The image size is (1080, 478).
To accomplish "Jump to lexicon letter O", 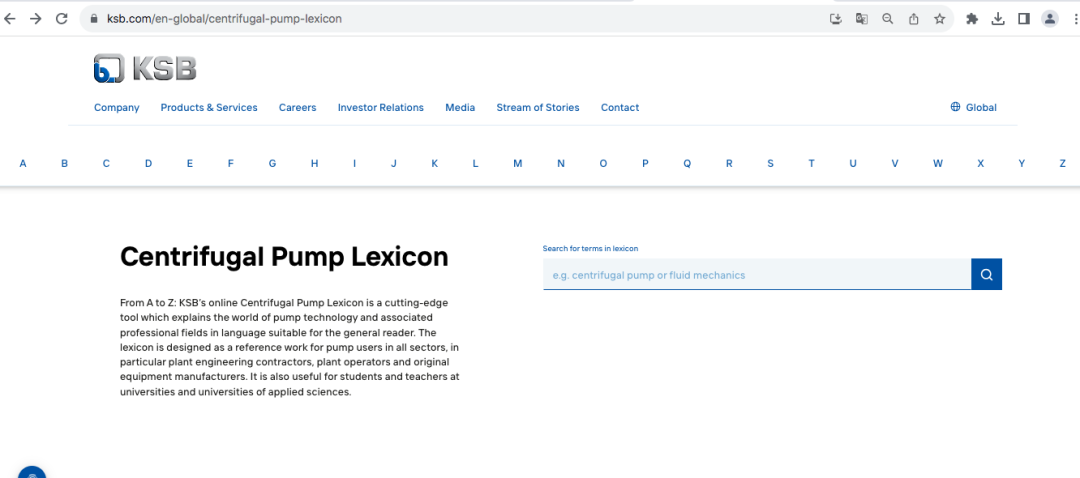I will [603, 163].
